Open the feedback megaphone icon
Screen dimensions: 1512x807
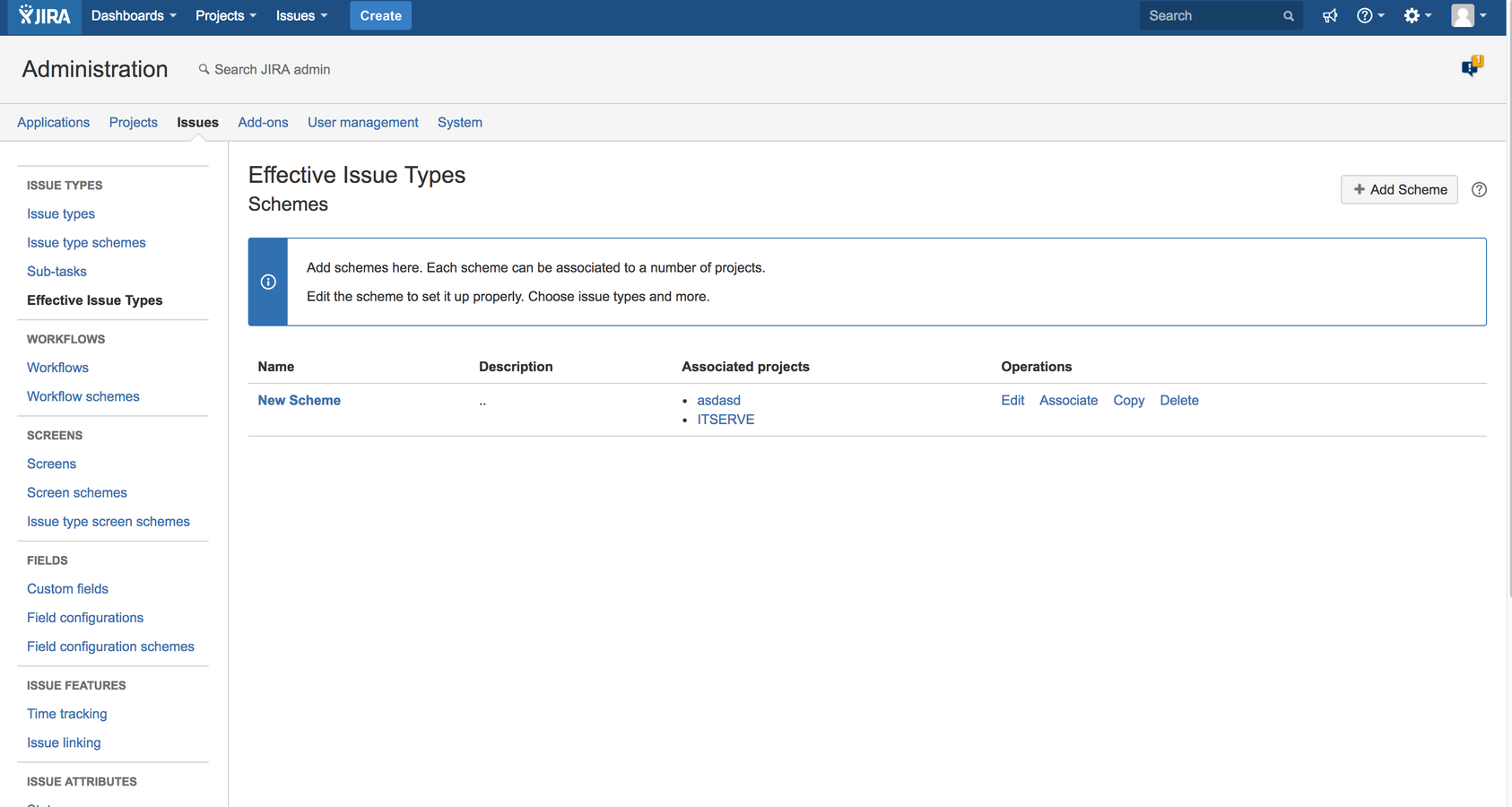coord(1330,15)
